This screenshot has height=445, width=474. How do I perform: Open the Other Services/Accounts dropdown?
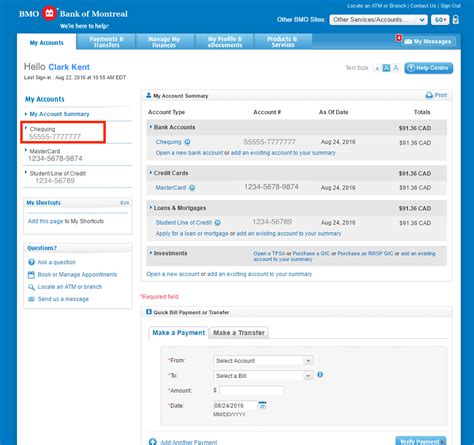[x=378, y=20]
